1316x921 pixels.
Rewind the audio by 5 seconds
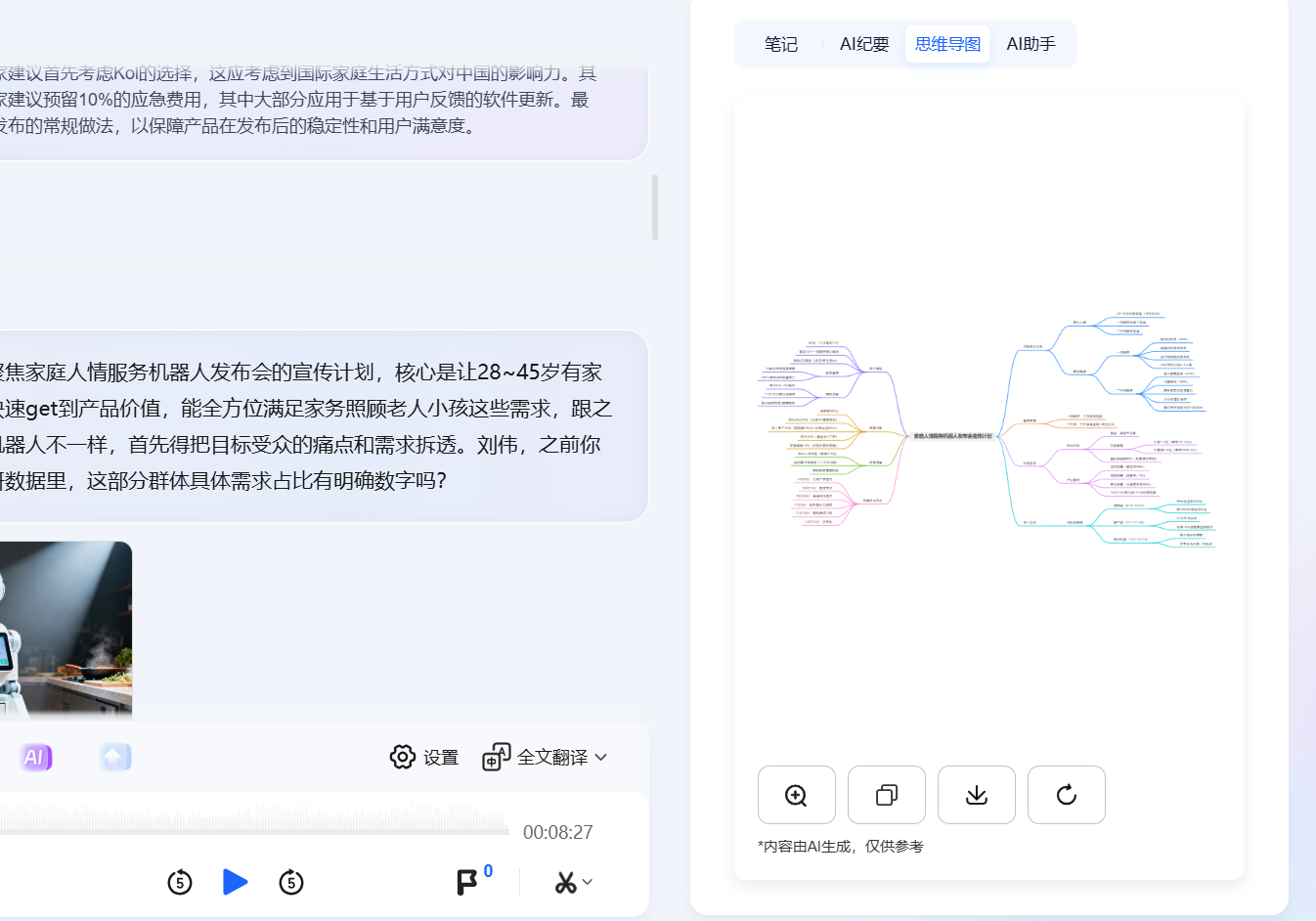[x=180, y=882]
